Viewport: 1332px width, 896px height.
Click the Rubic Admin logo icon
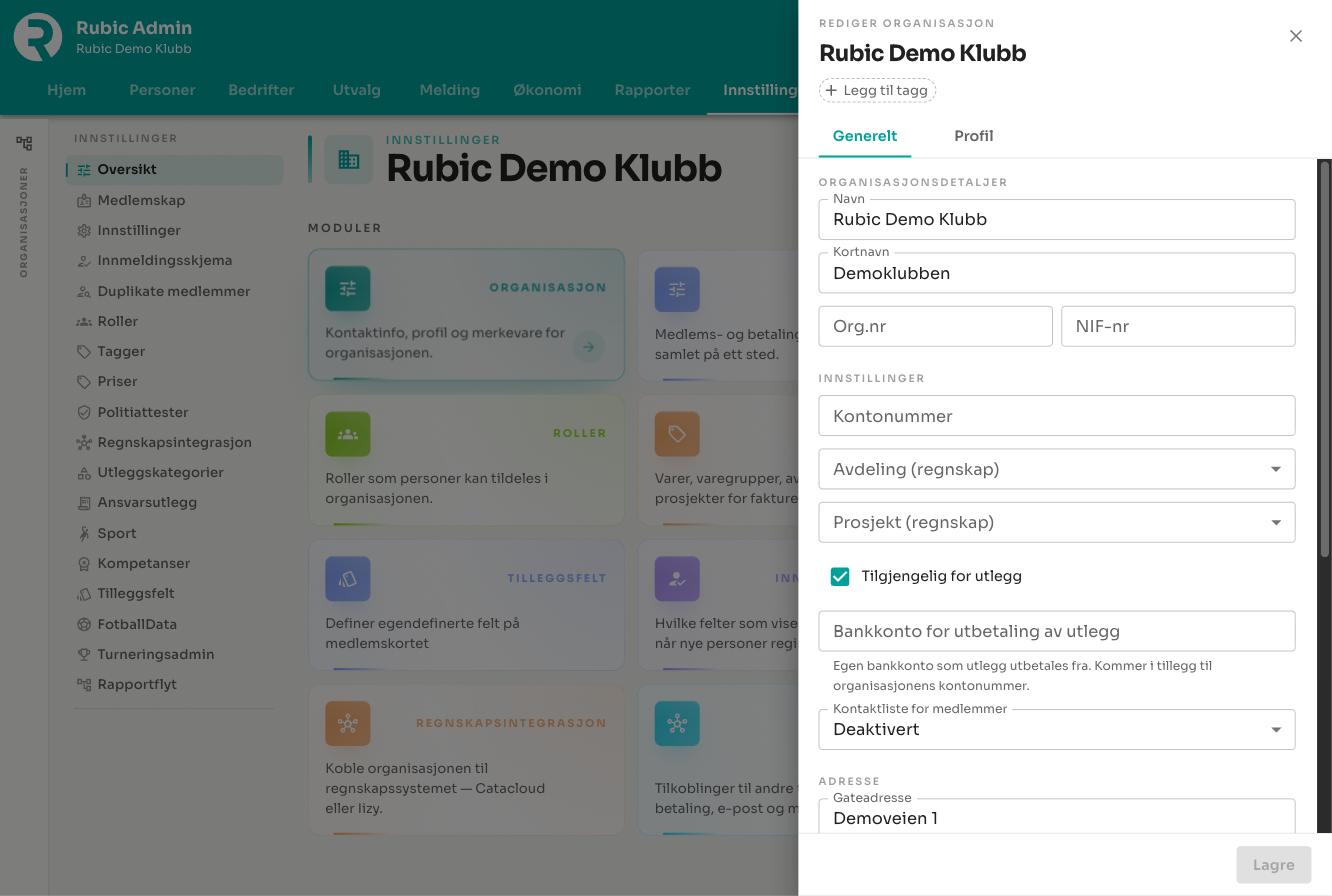point(38,37)
